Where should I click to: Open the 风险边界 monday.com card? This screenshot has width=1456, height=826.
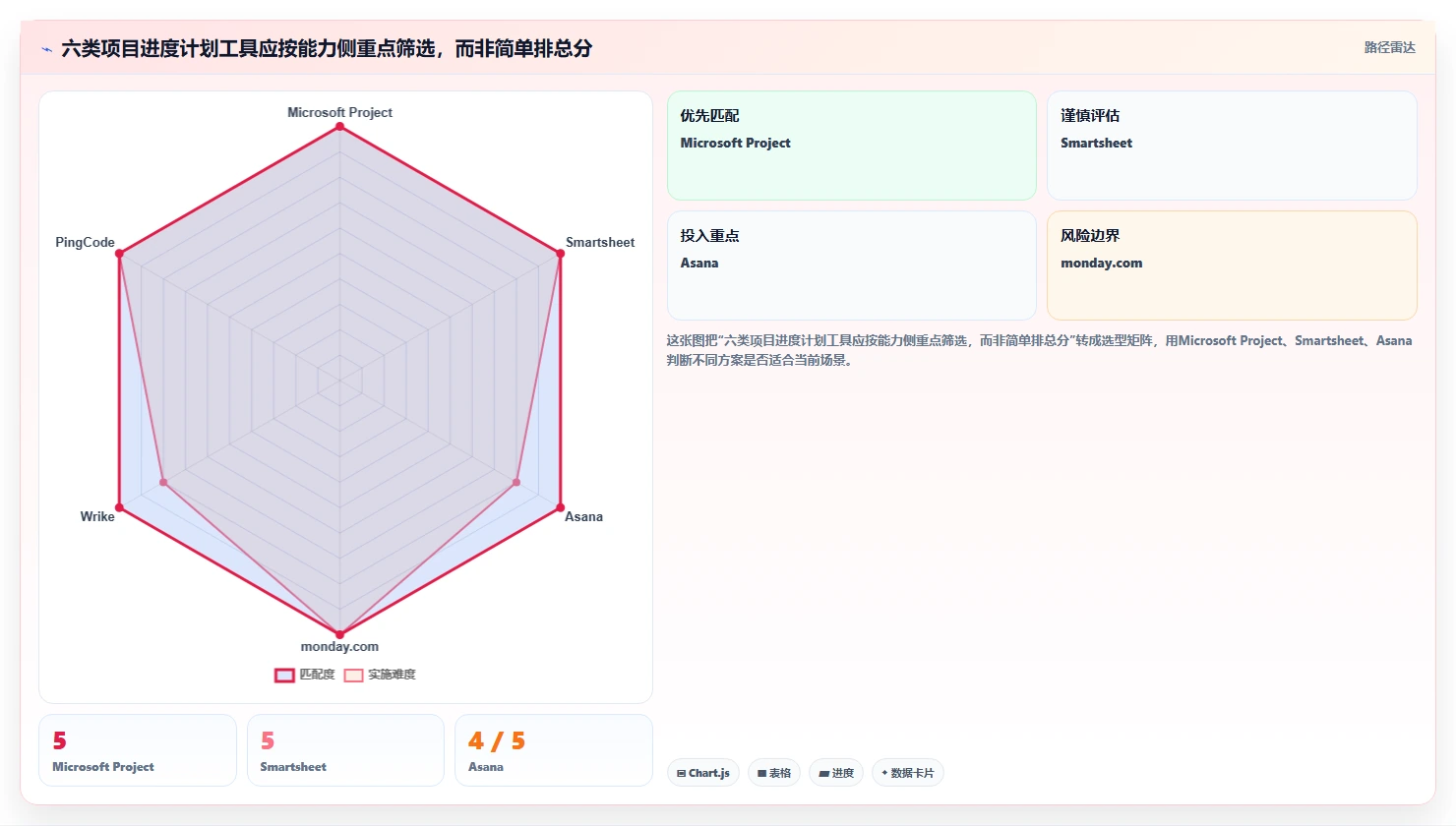[x=1232, y=265]
